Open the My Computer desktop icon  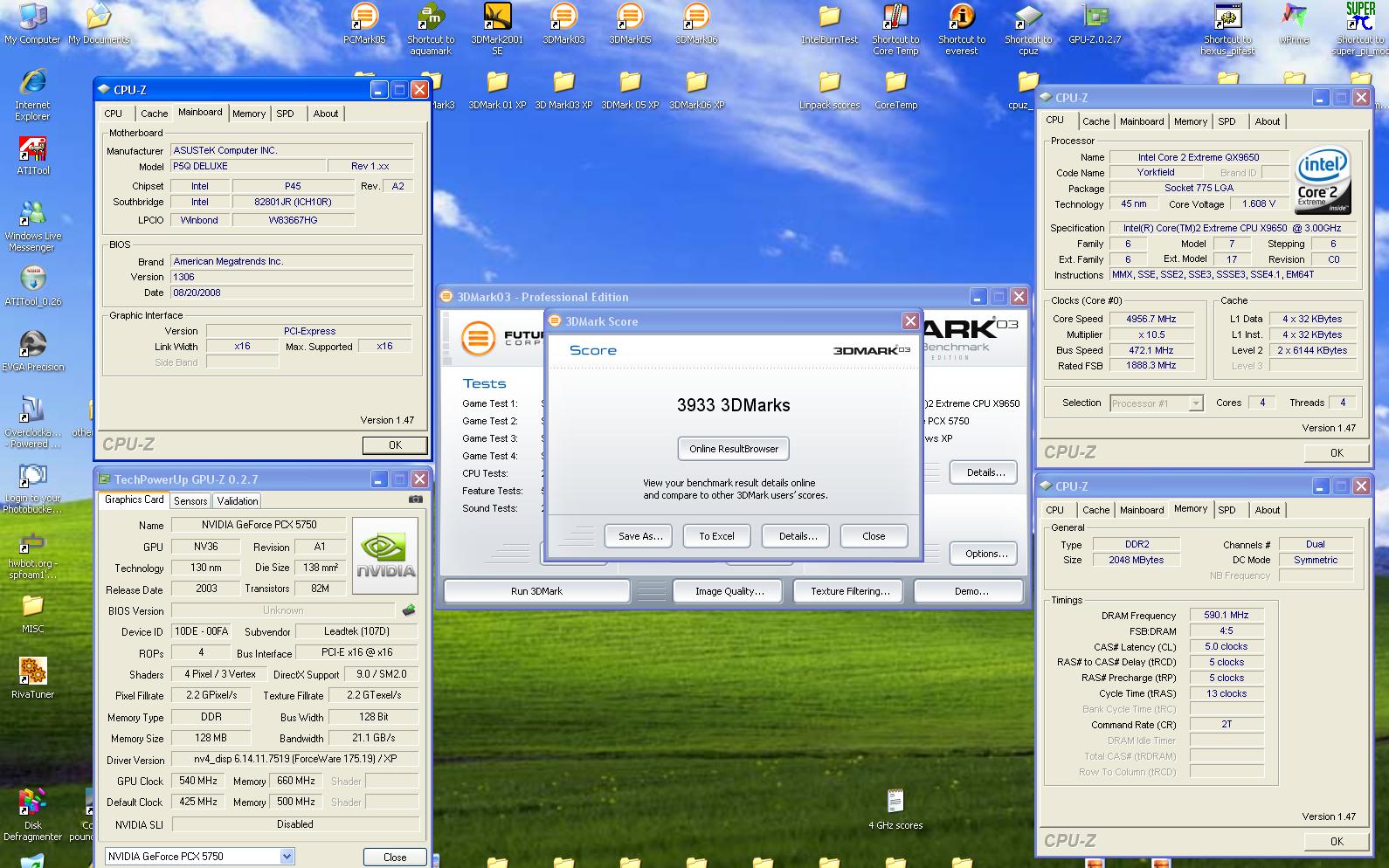[32, 24]
